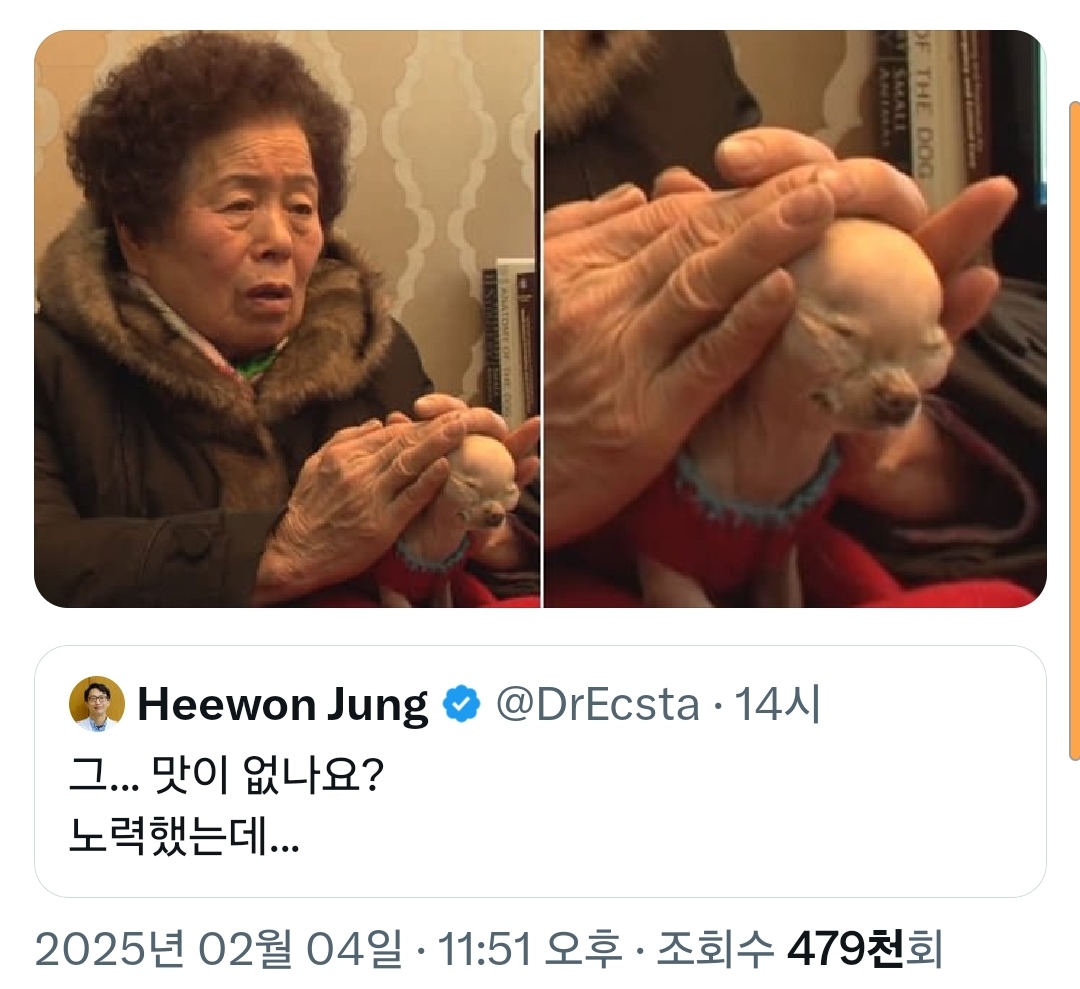The image size is (1080, 989).
Task: Click the blue verified badge
Action: point(461,705)
